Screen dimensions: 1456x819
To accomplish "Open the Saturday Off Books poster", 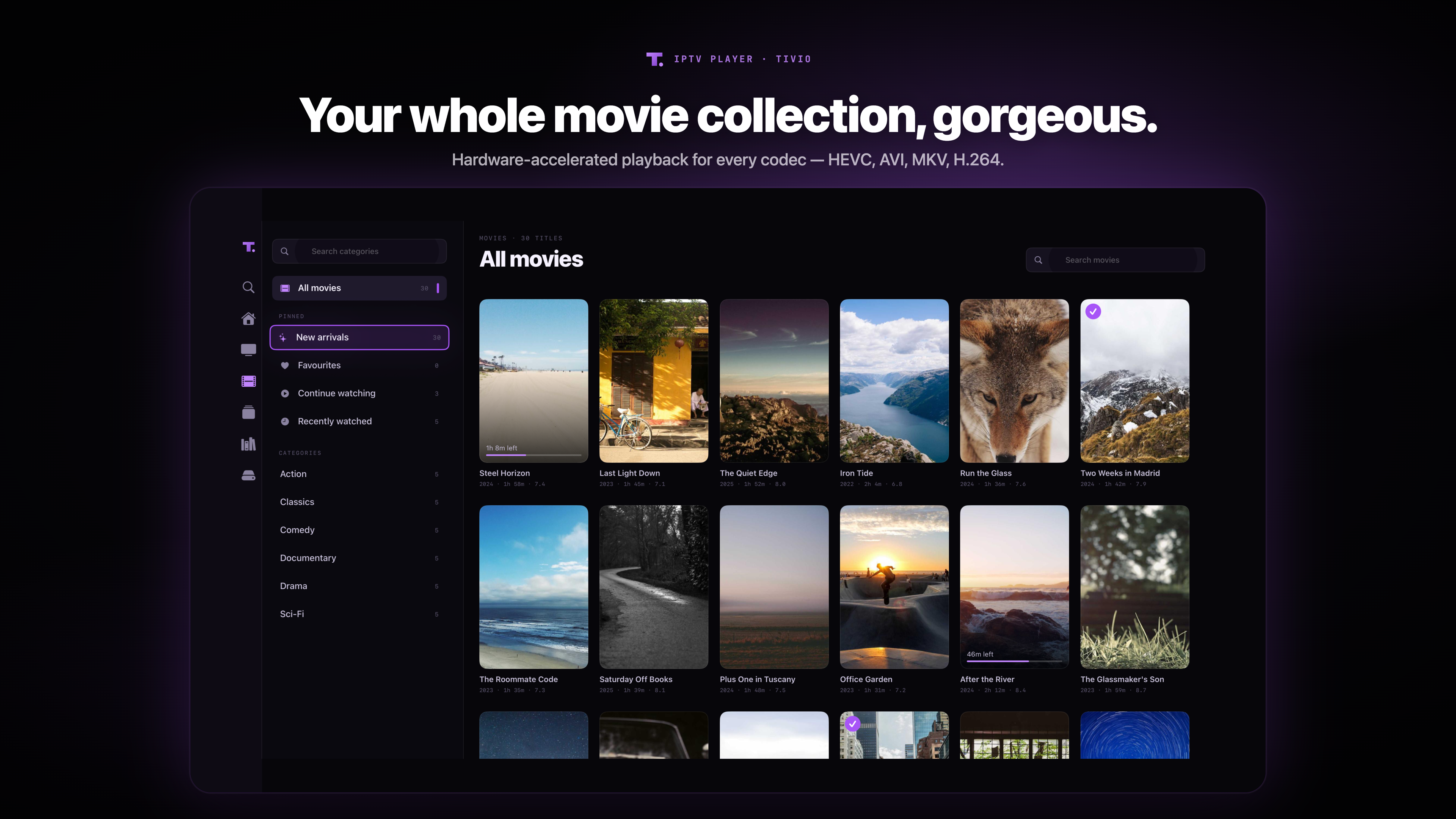I will point(653,587).
